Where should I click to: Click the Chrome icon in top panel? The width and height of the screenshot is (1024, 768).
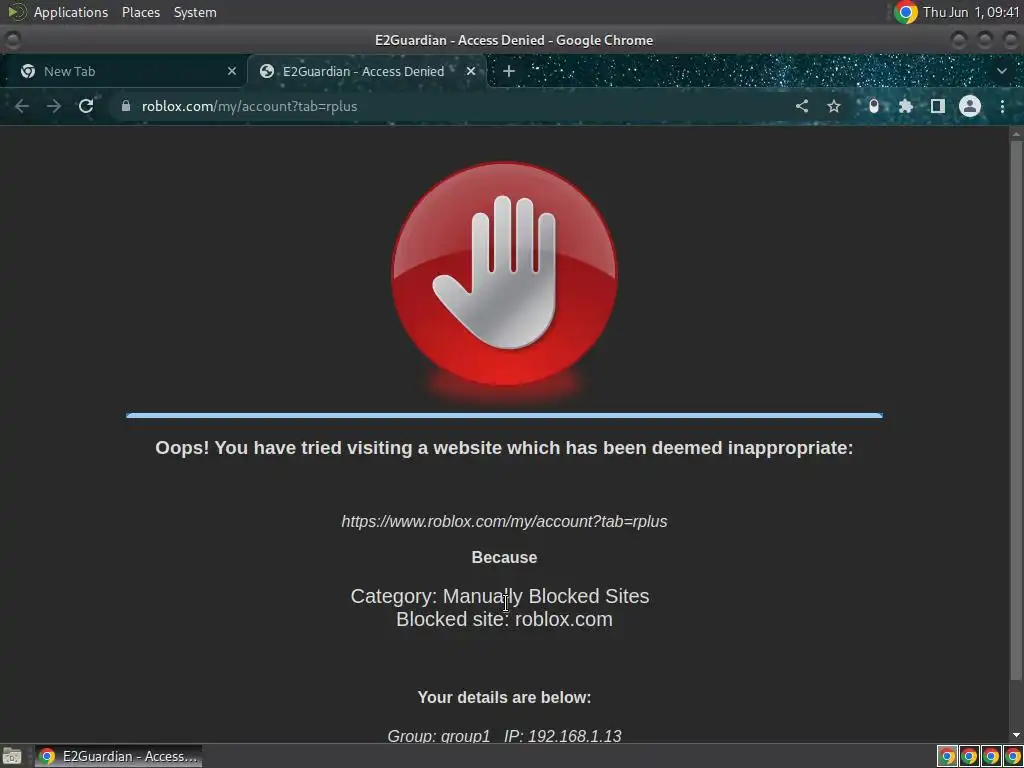[905, 12]
